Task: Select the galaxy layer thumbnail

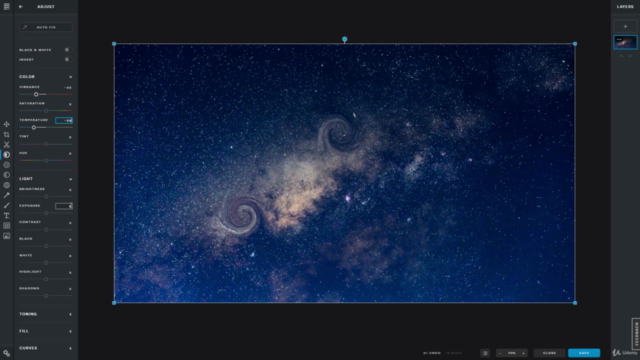Action: (625, 42)
